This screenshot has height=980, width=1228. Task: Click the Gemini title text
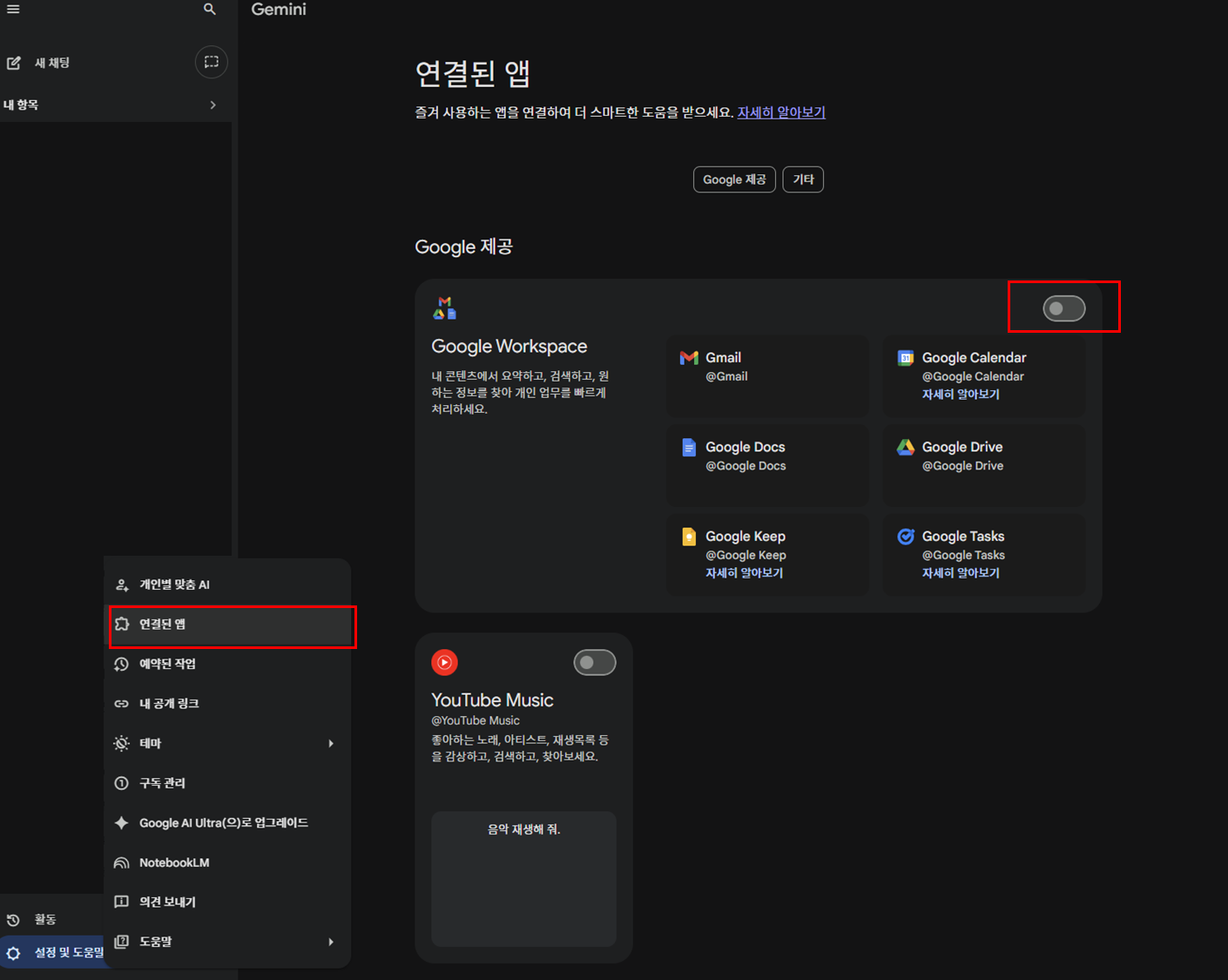pos(279,10)
